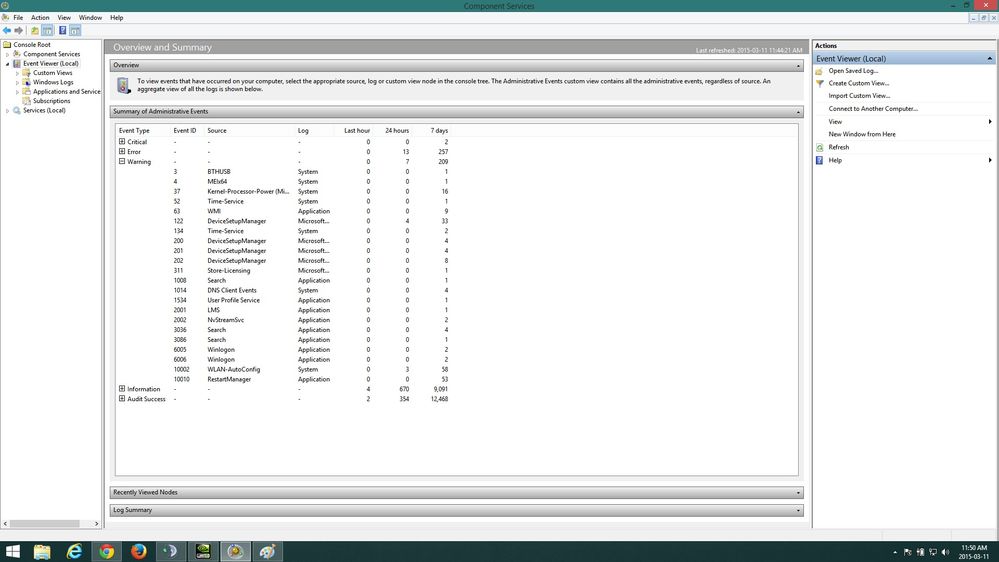
Task: Open the Window menu
Action: click(x=90, y=18)
